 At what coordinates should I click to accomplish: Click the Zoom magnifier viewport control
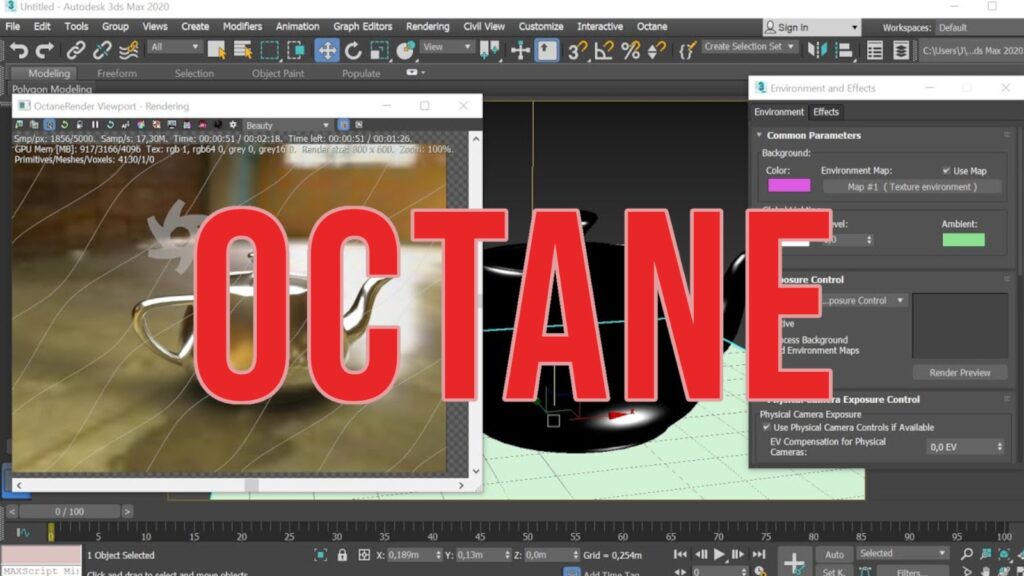pyautogui.click(x=967, y=554)
